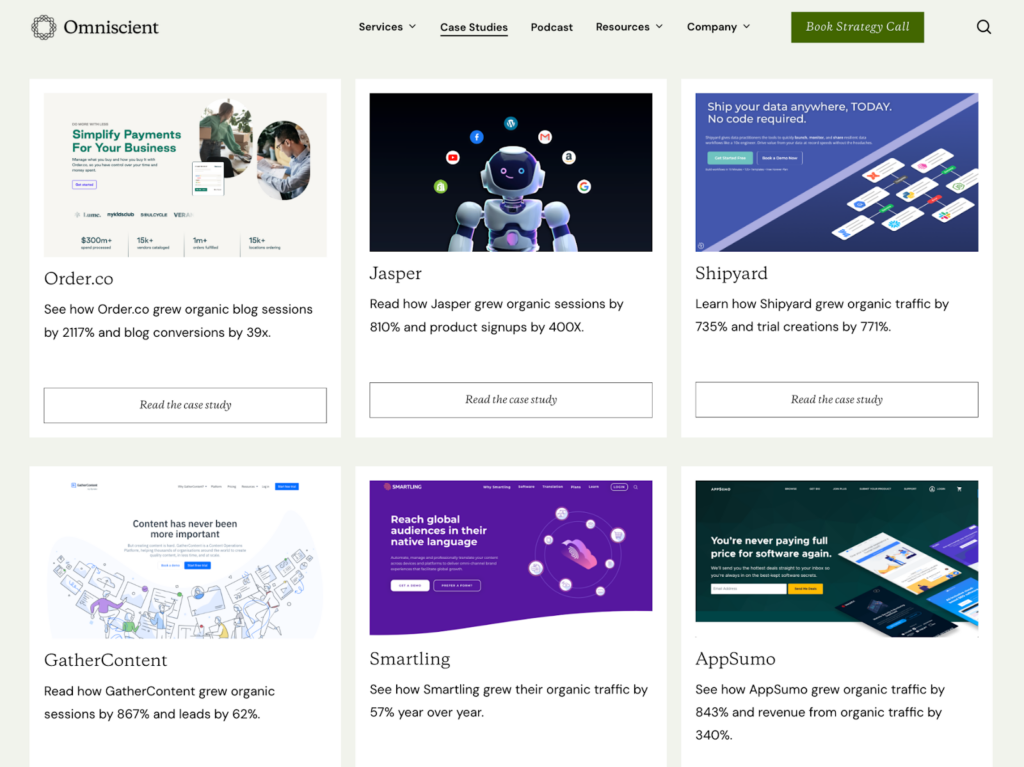Open the Order.co screenshot thumbnail
1024x767 pixels.
pyautogui.click(x=185, y=175)
